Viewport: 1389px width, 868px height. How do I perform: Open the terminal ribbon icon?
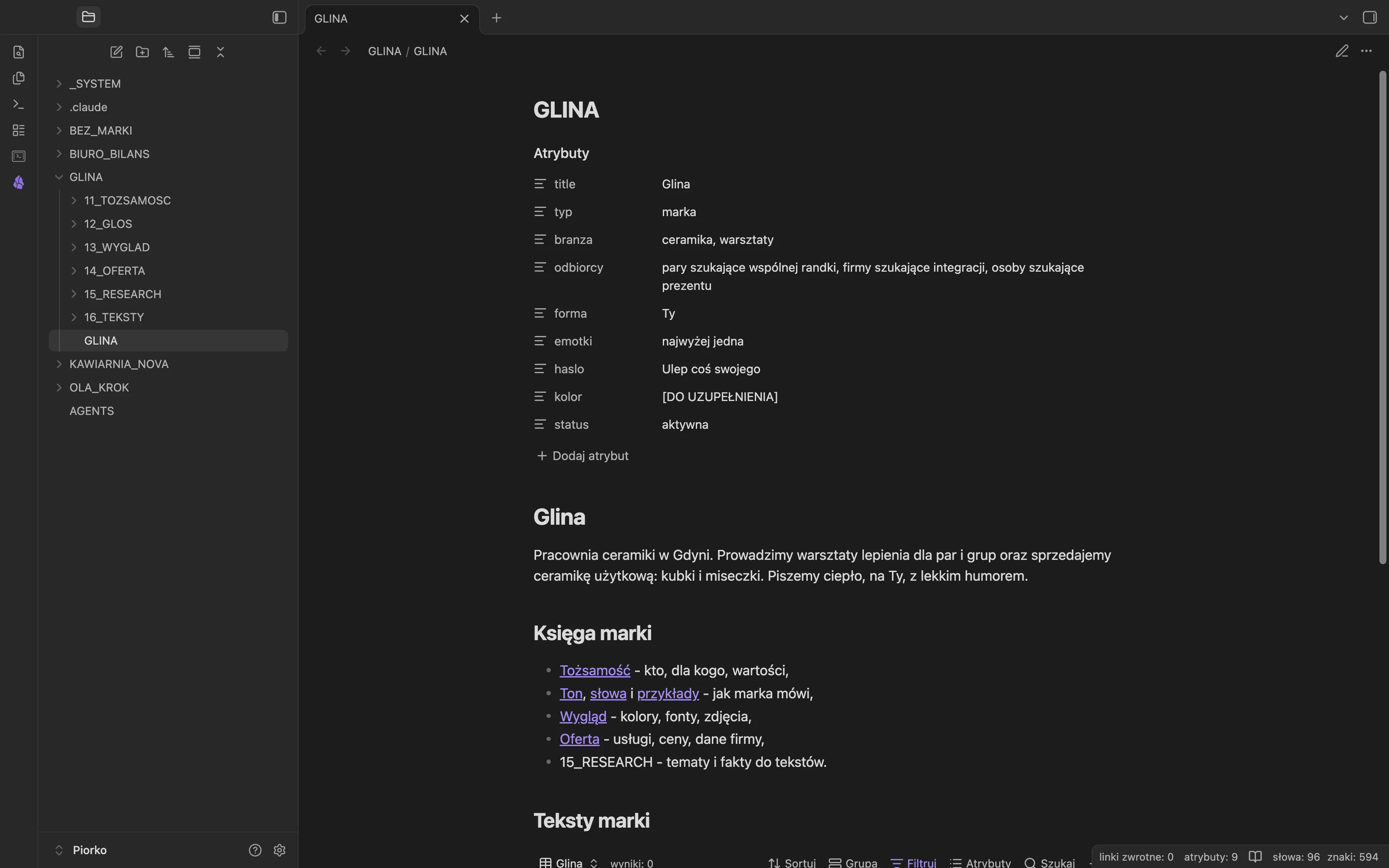19,156
